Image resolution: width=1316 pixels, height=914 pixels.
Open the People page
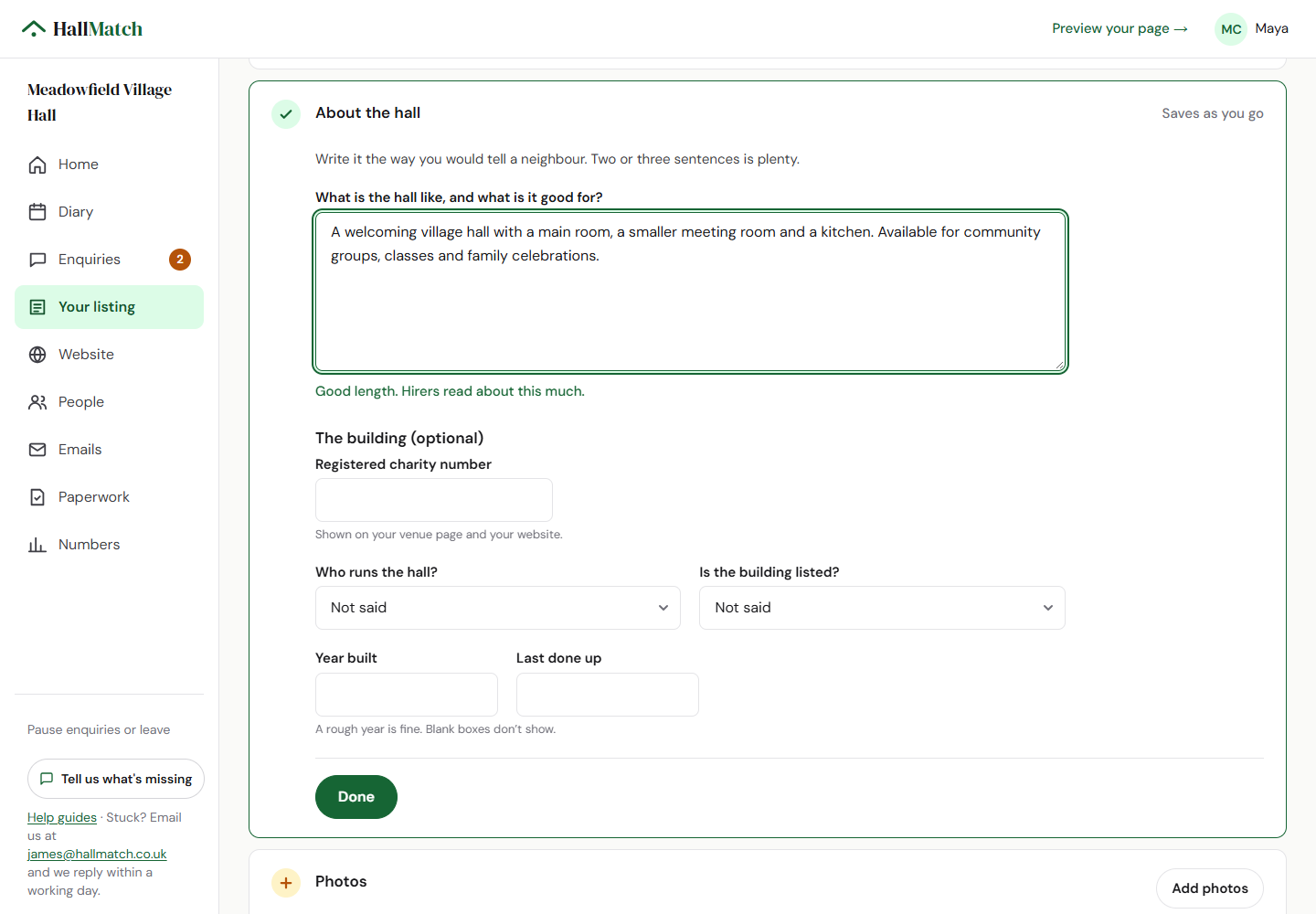point(109,402)
